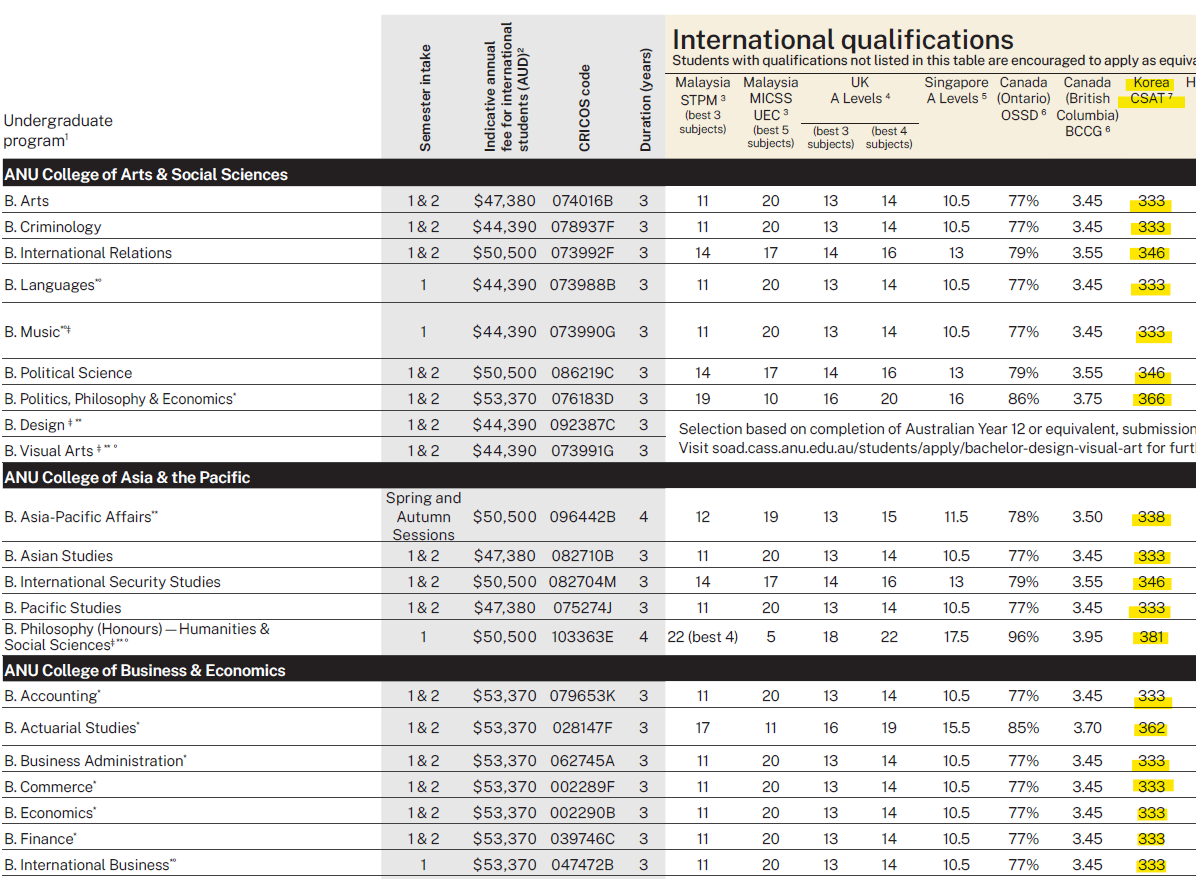Image resolution: width=1196 pixels, height=879 pixels.
Task: Click the 'B. Criminology' program row label
Action: [53, 227]
